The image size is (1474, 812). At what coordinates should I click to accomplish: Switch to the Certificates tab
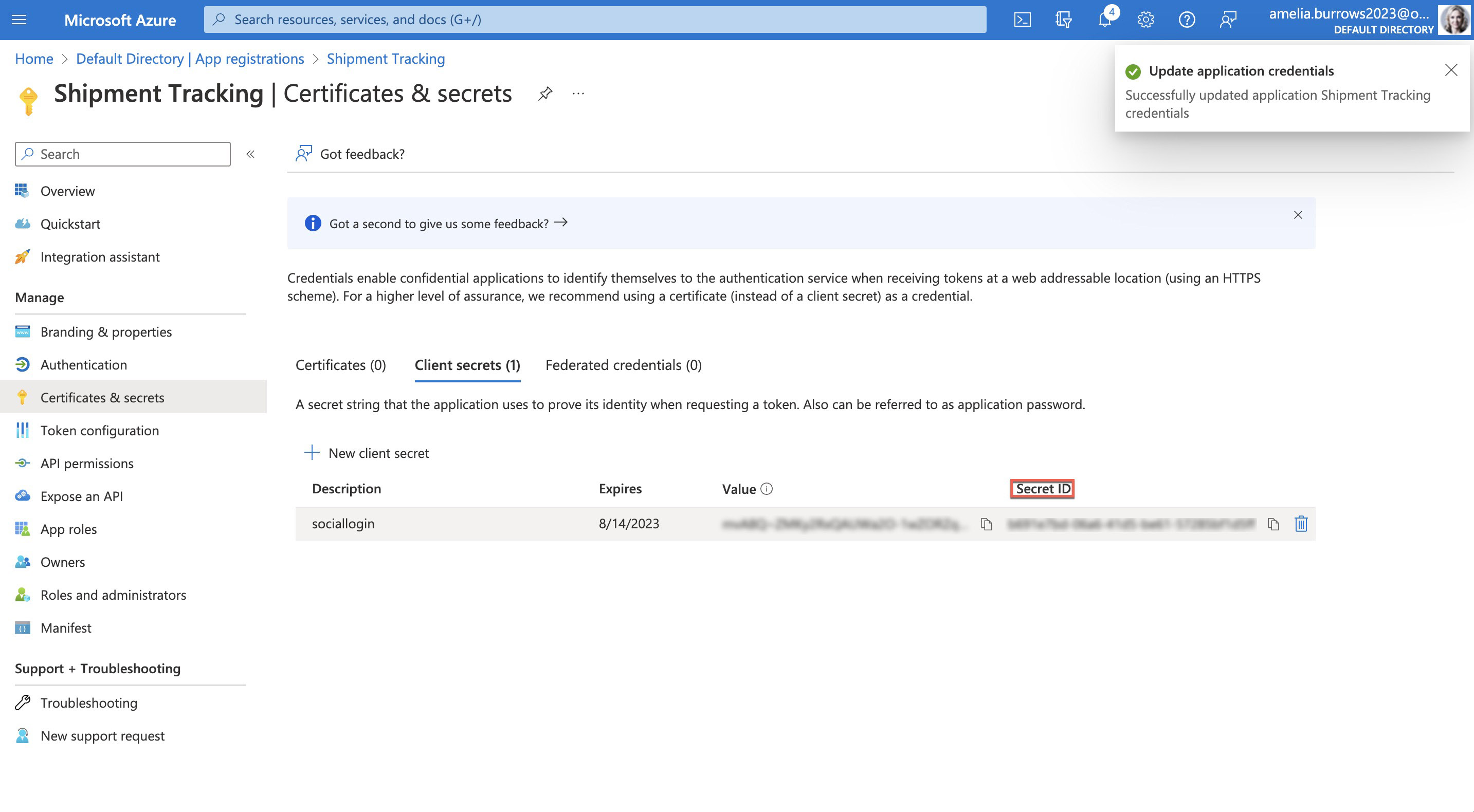pyautogui.click(x=340, y=364)
